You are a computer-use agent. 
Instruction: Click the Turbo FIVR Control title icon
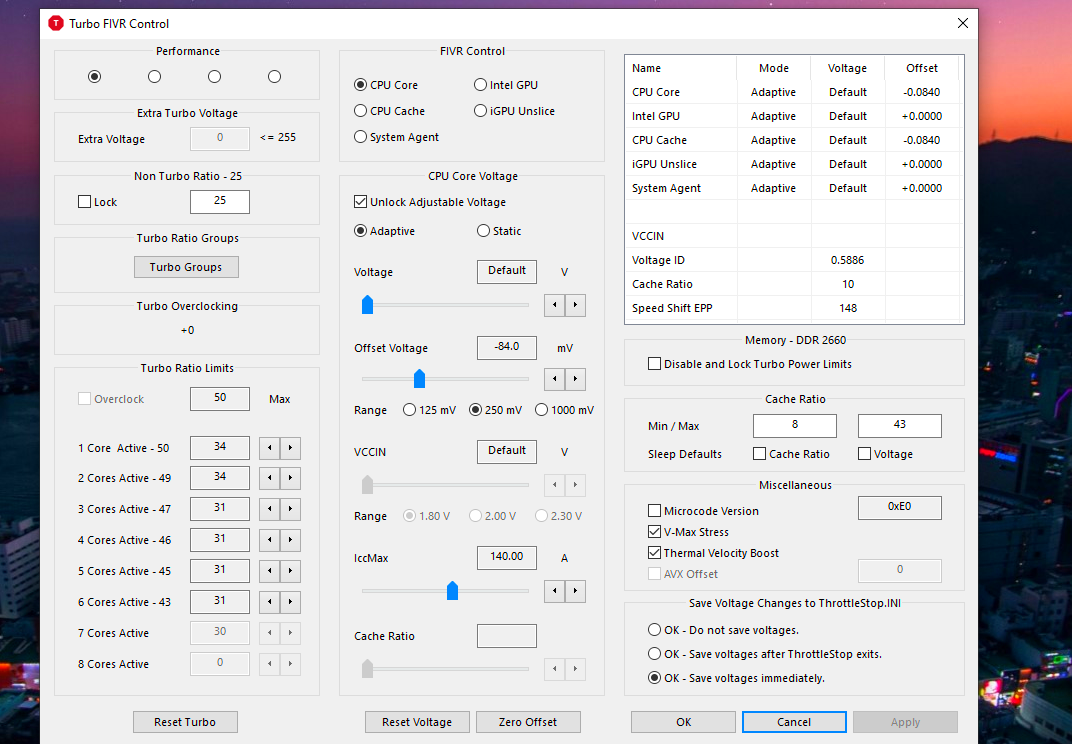(56, 24)
